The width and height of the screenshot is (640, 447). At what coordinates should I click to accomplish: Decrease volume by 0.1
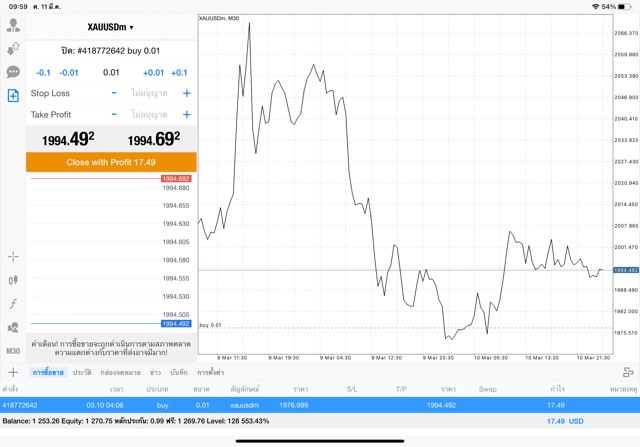point(43,73)
